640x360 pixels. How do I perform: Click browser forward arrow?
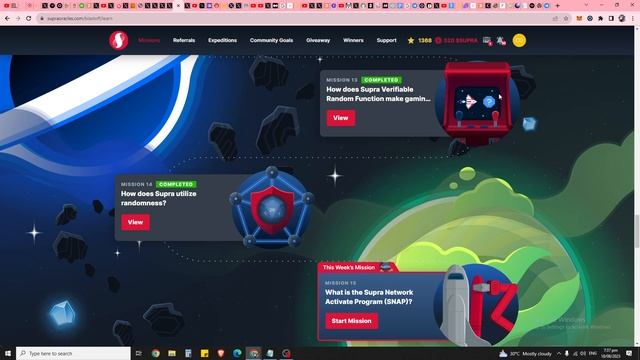(x=18, y=18)
